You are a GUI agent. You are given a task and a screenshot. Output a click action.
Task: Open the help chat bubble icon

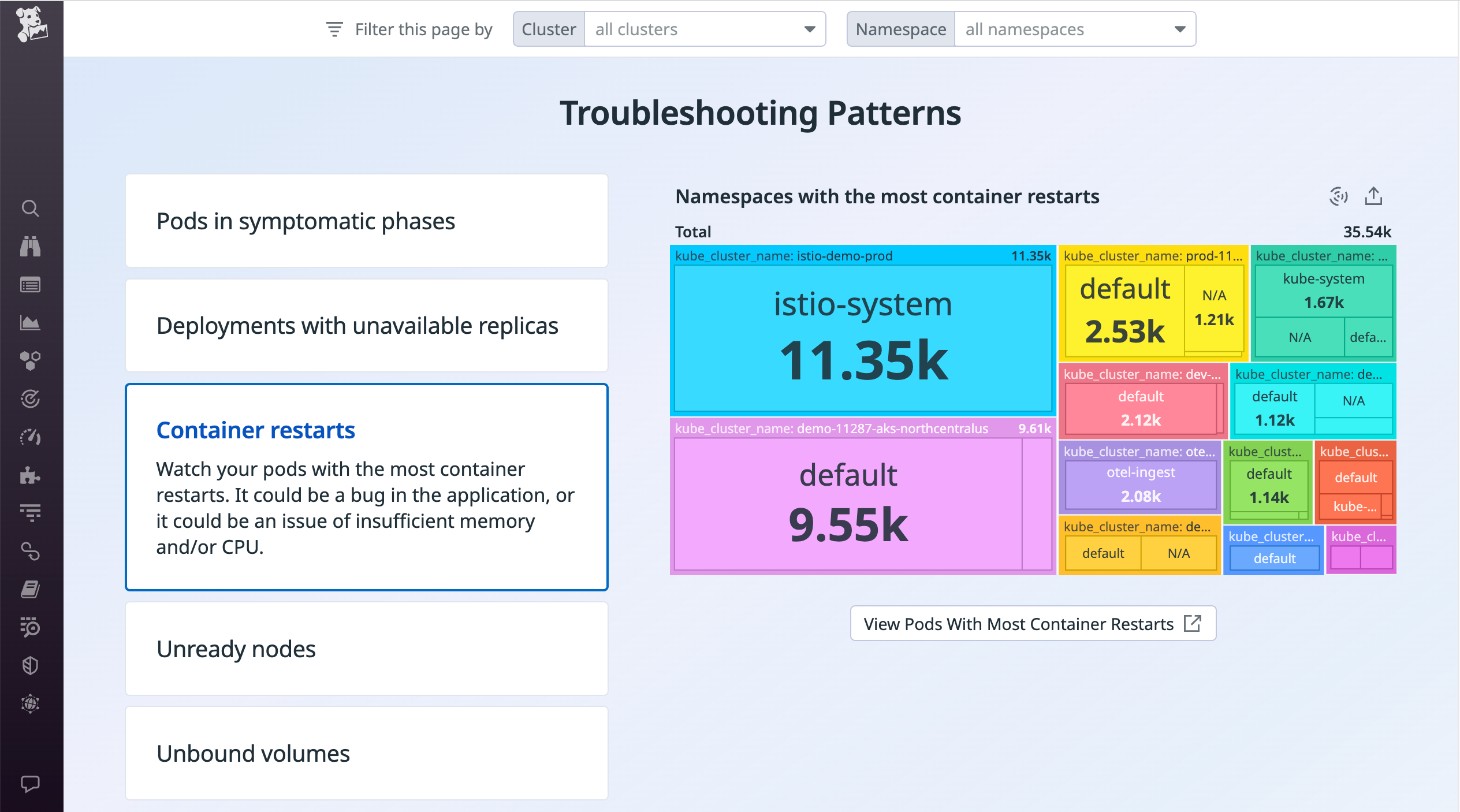coord(31,783)
